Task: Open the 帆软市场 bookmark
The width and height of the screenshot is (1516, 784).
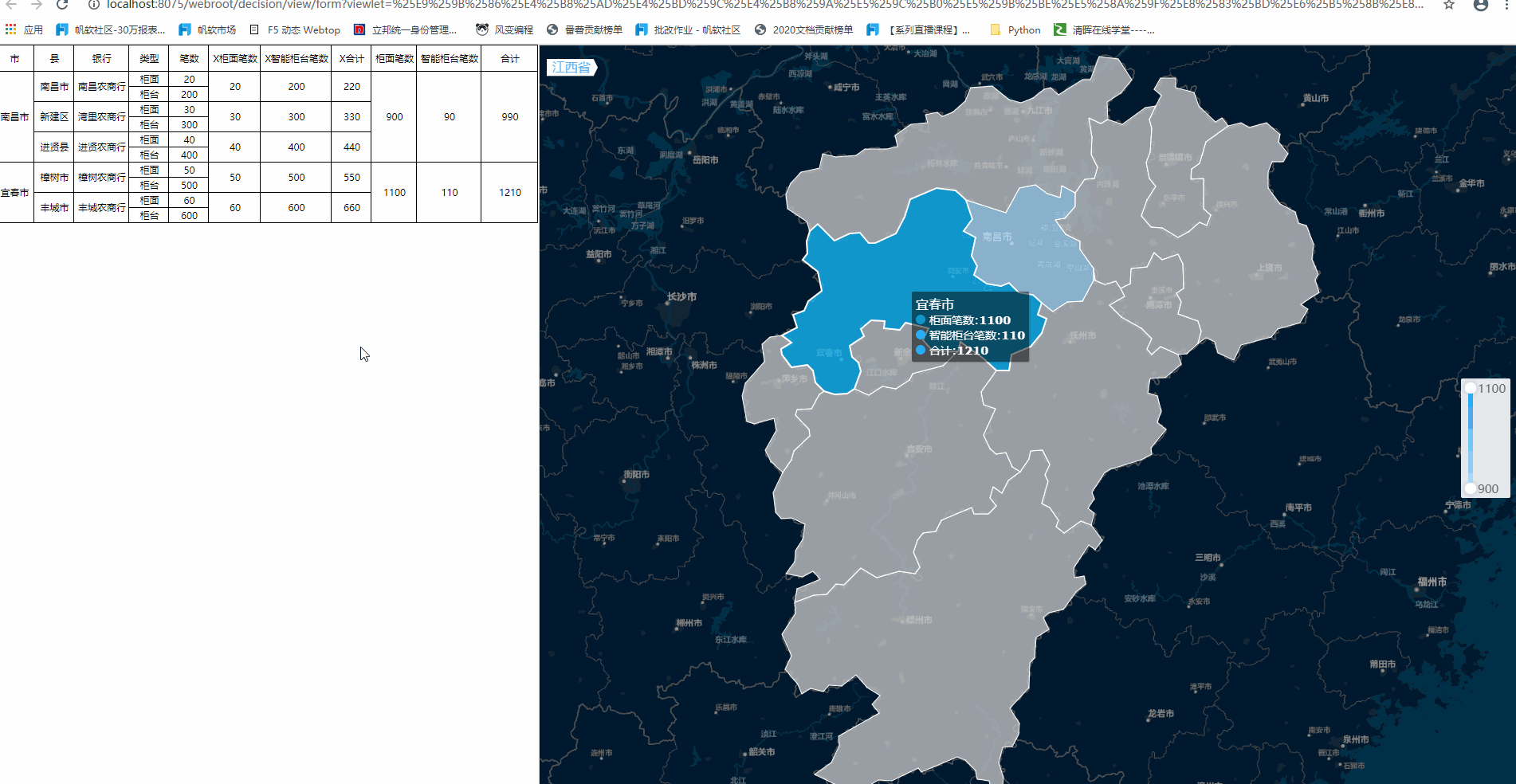Action: 207,29
